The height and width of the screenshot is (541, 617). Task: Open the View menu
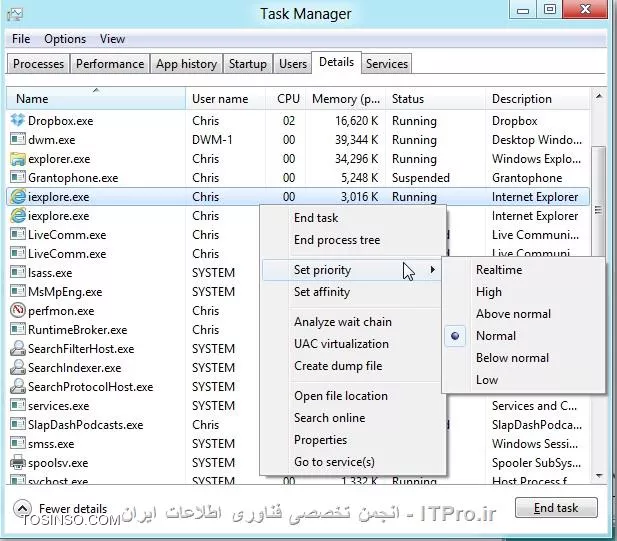[x=112, y=39]
